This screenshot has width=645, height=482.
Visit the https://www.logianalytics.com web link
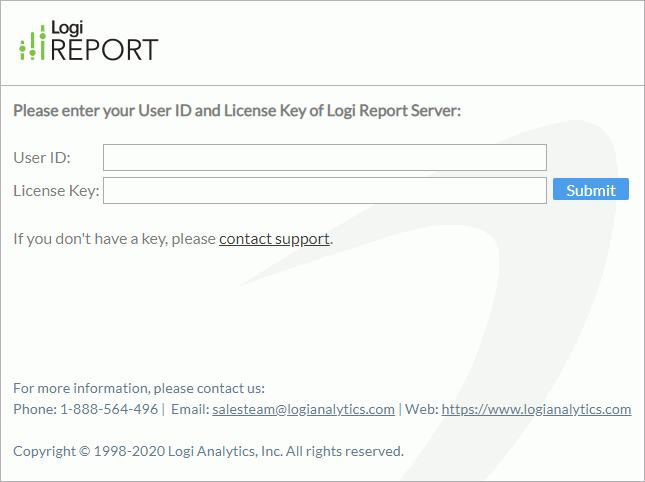pyautogui.click(x=536, y=409)
